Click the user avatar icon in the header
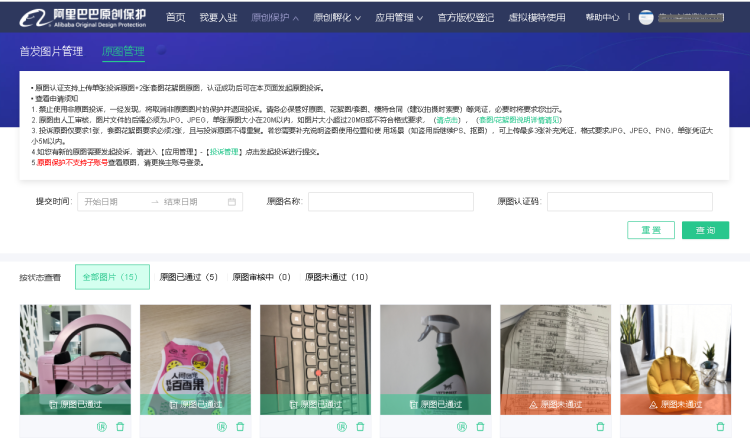Screen dimensions: 750x448 [646, 17]
